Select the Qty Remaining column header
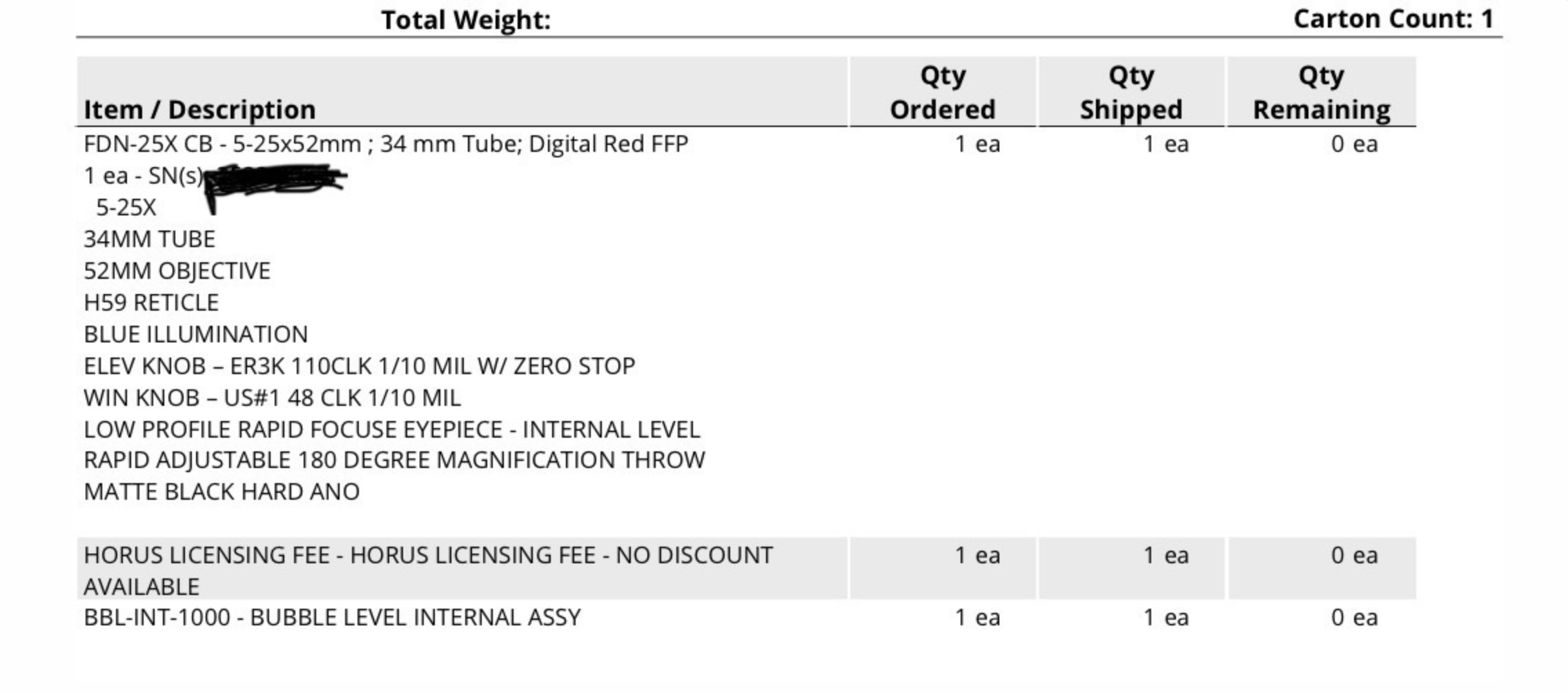The width and height of the screenshot is (1568, 693). (1321, 92)
